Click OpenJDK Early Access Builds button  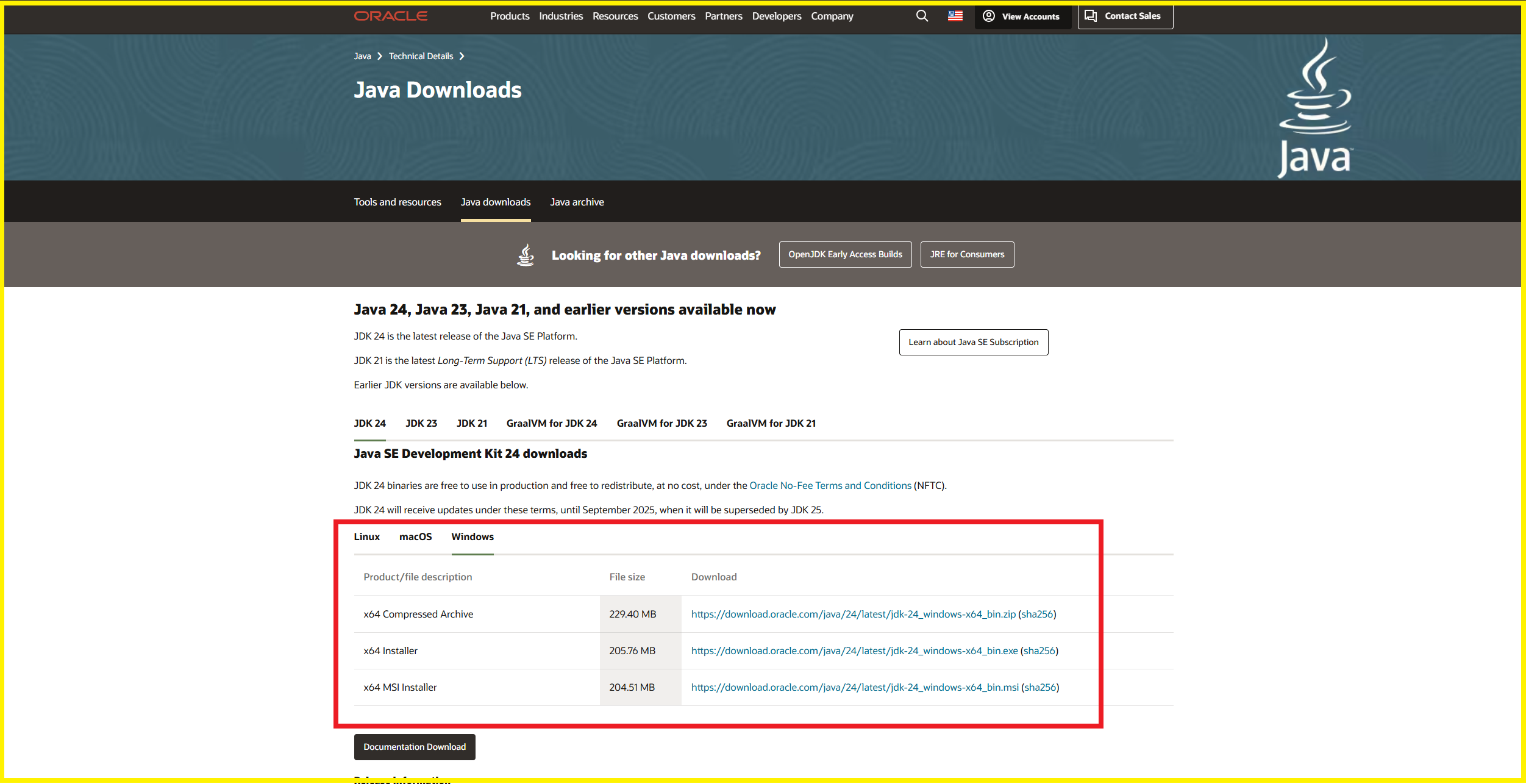coord(845,255)
